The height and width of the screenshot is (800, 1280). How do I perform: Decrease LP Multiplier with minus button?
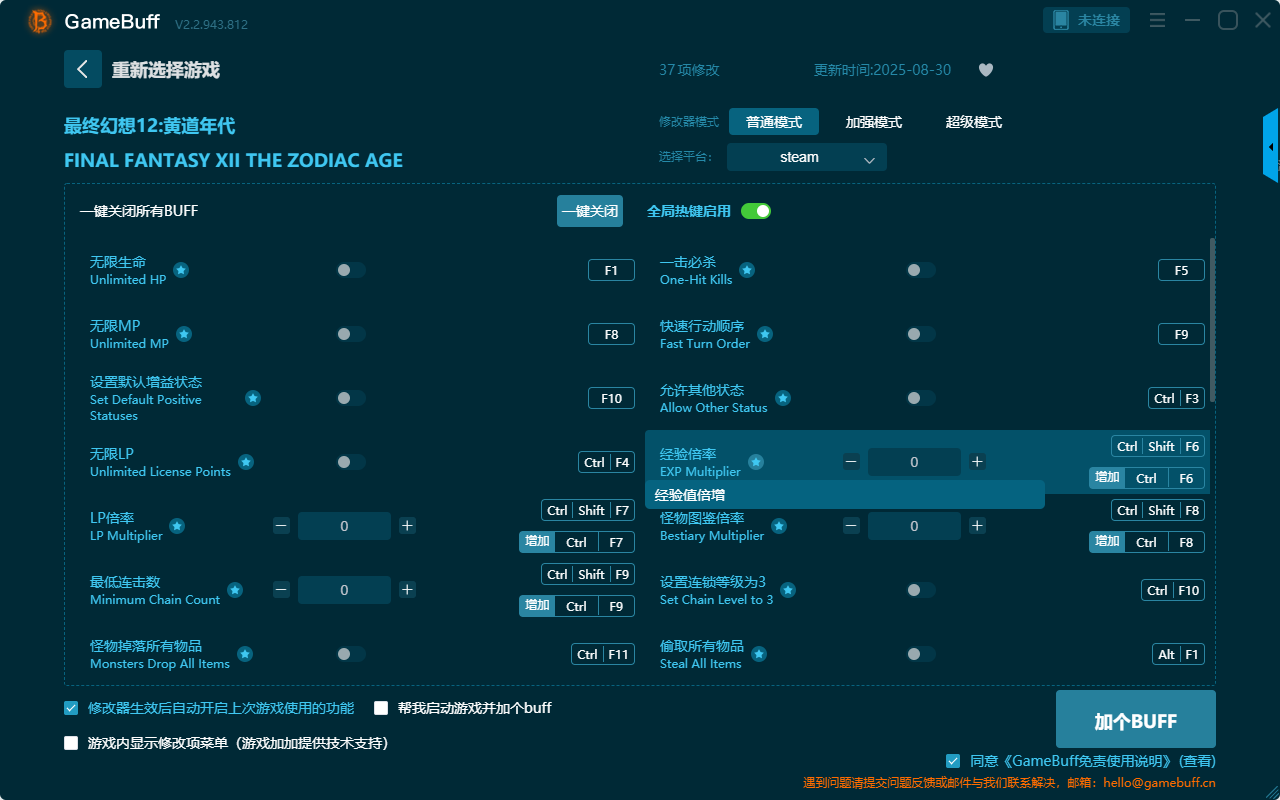pyautogui.click(x=281, y=526)
